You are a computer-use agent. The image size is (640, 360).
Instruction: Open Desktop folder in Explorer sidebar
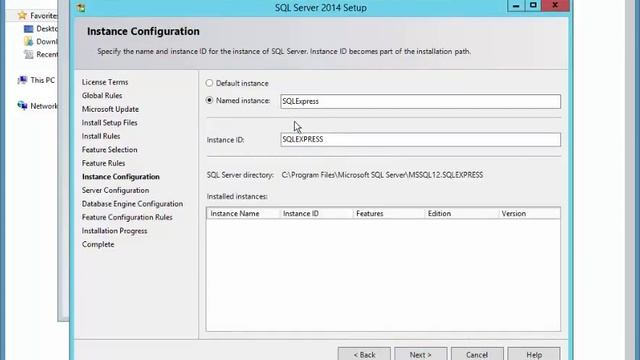[47, 29]
